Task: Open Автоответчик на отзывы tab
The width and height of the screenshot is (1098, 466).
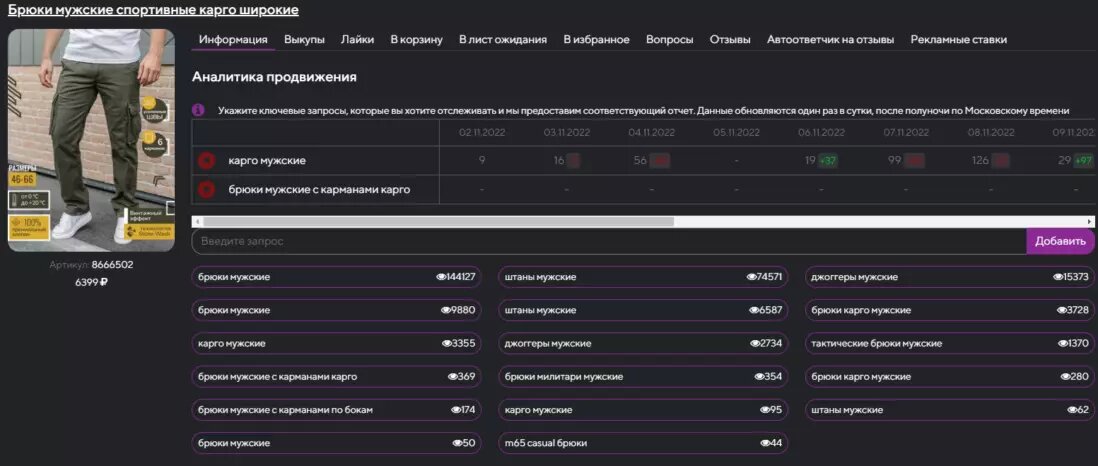Action: coord(831,39)
